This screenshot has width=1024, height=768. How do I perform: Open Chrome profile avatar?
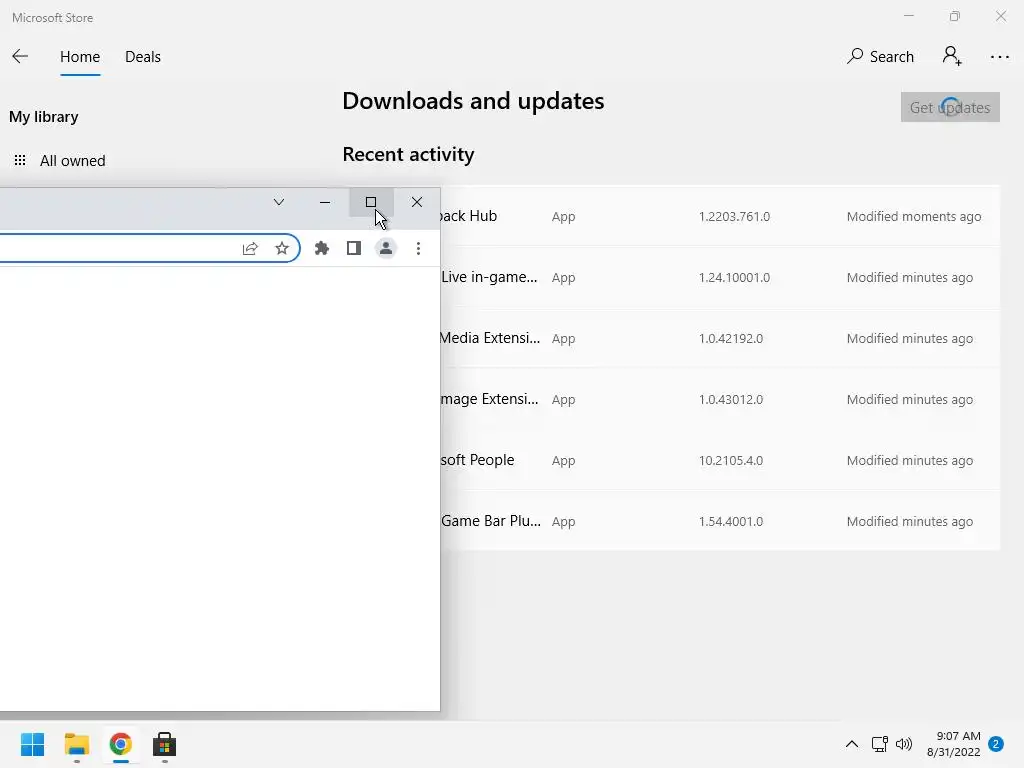pos(386,248)
